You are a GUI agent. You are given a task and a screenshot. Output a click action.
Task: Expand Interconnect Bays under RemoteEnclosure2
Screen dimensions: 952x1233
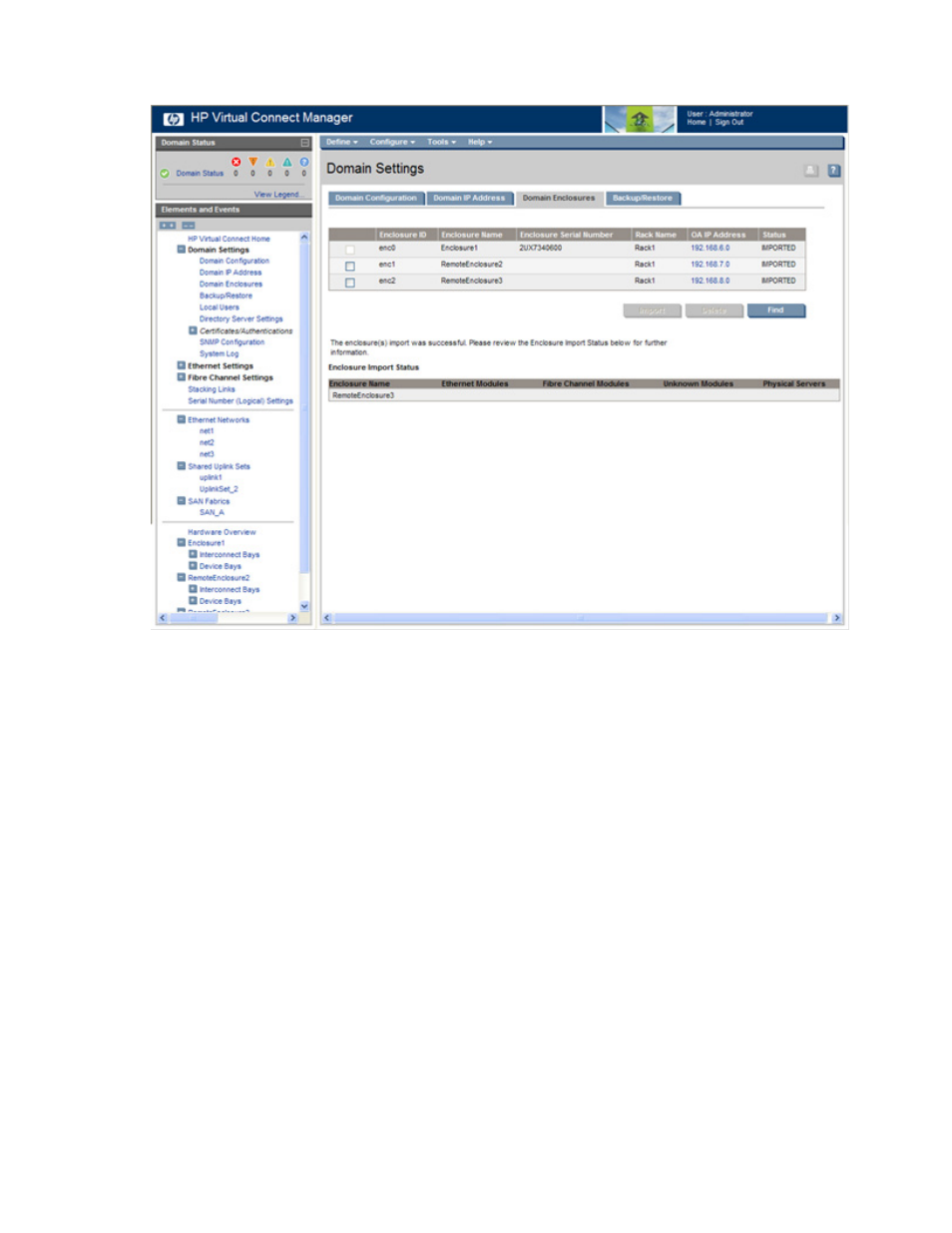(x=193, y=589)
